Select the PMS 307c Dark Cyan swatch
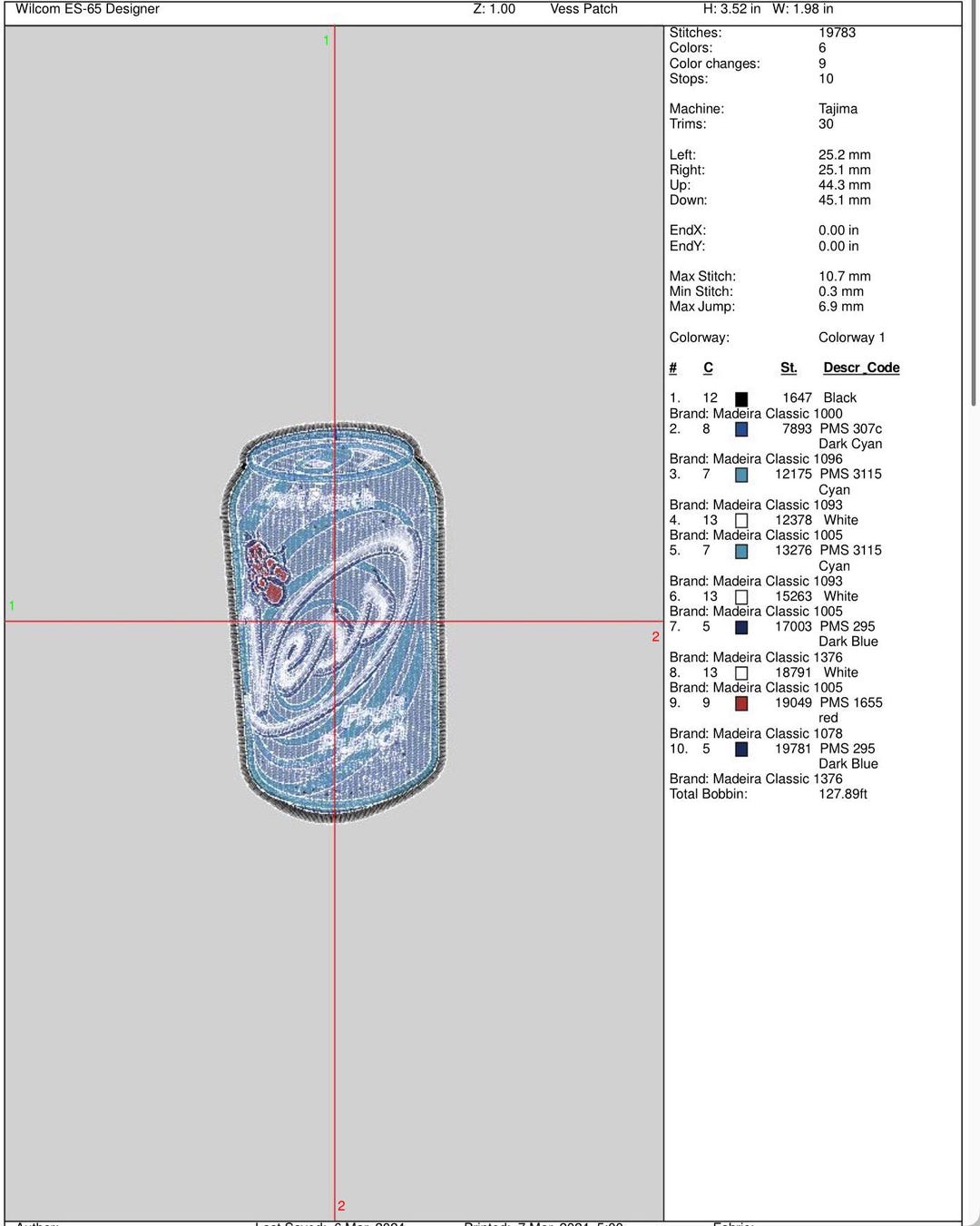Screen dimensions: 980x1226 coord(742,428)
